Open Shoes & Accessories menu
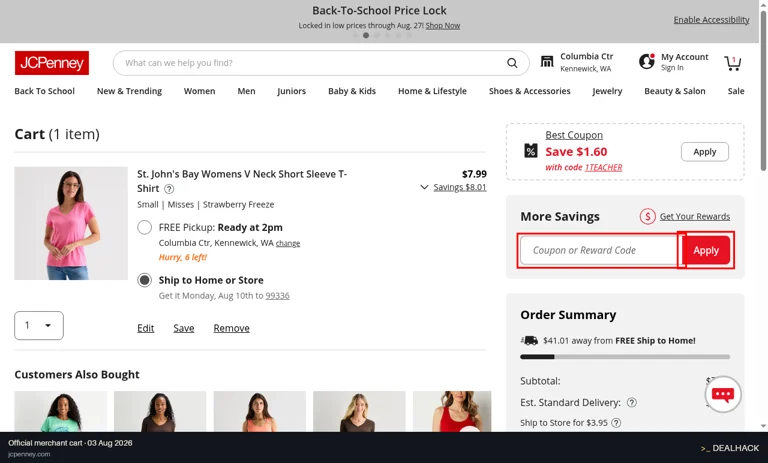Screen dimensions: 768x463 [x=529, y=91]
